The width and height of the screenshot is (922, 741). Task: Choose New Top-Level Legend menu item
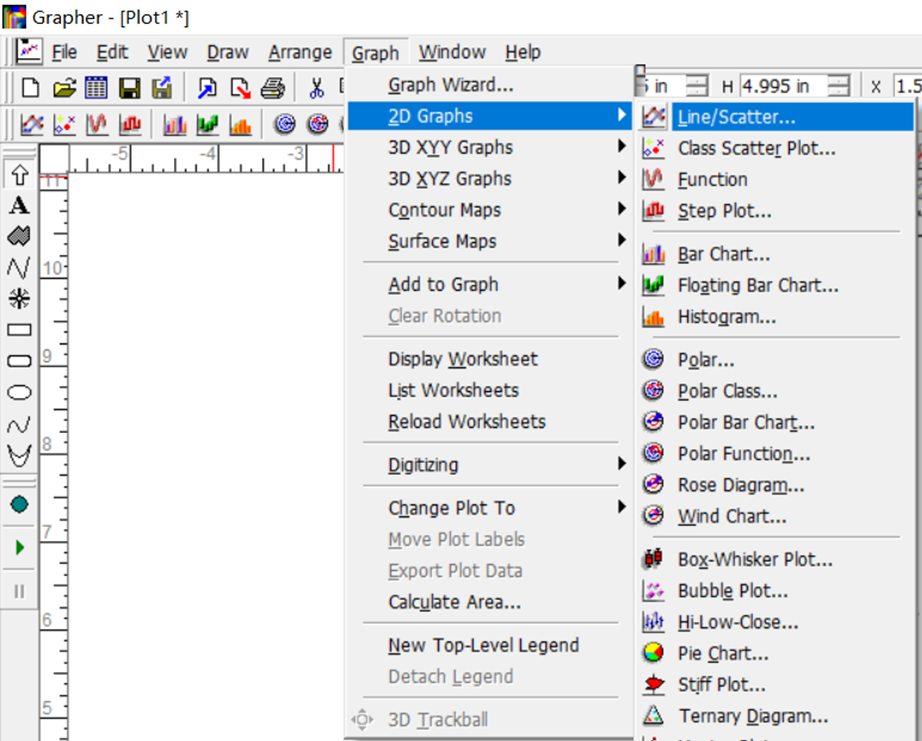pyautogui.click(x=489, y=645)
